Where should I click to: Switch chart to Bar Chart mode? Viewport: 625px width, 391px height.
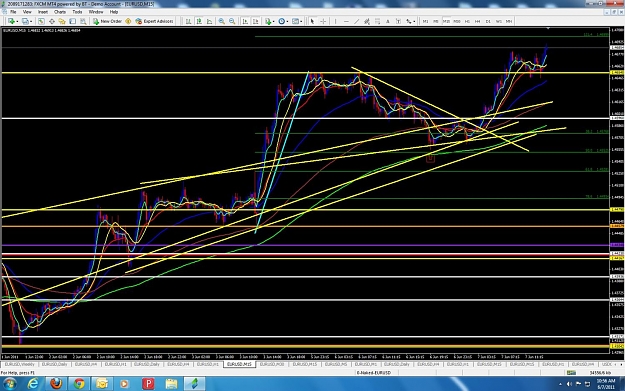[x=188, y=21]
